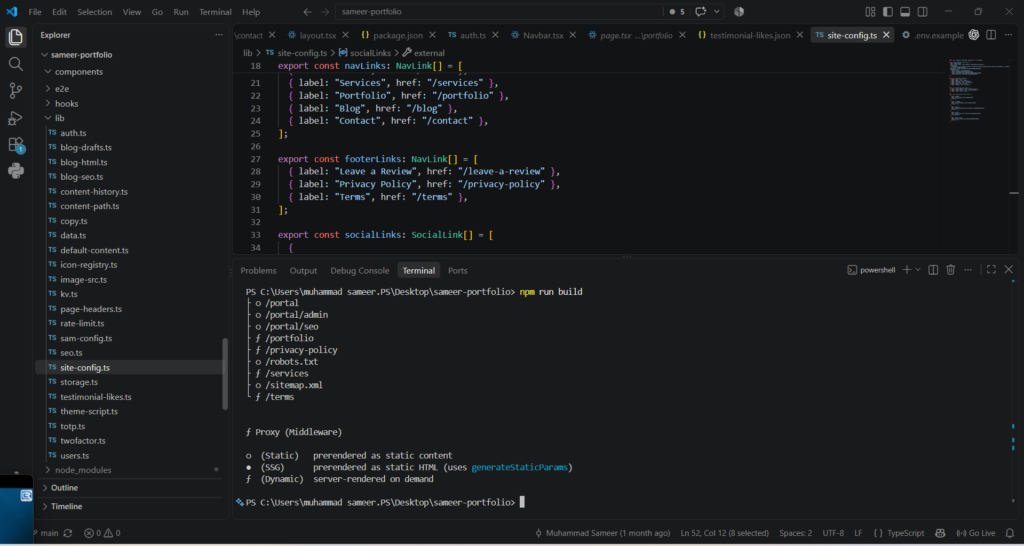Collapse the lib folder
The image size is (1024, 546).
coord(48,118)
